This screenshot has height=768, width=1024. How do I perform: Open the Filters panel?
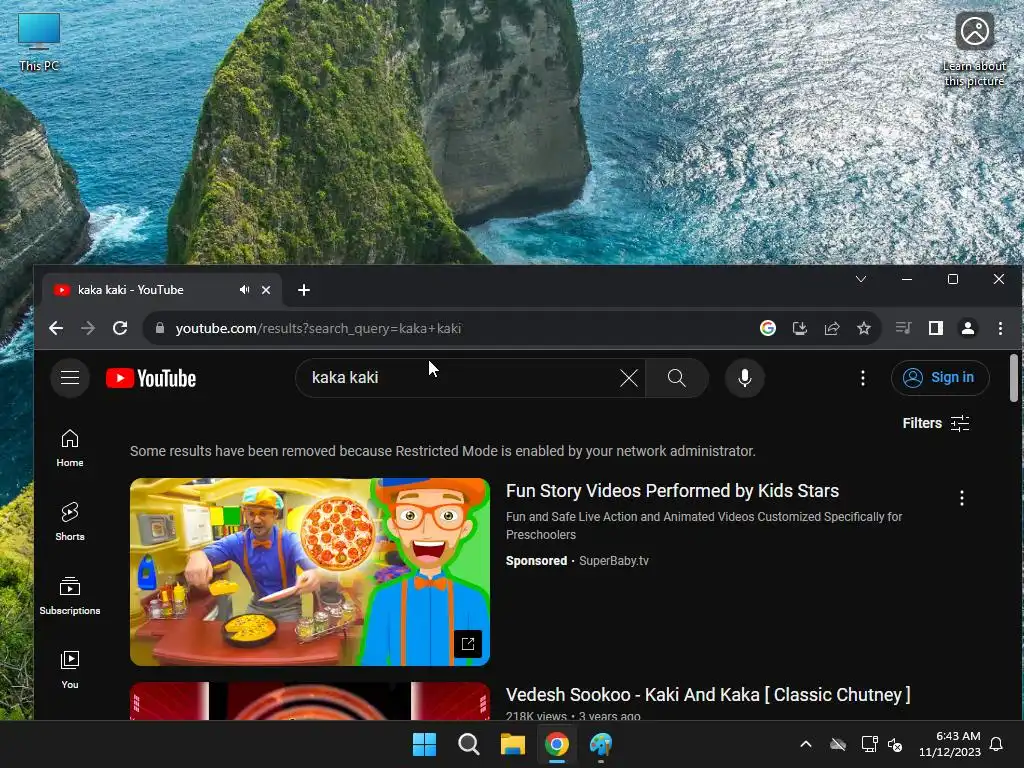point(936,423)
